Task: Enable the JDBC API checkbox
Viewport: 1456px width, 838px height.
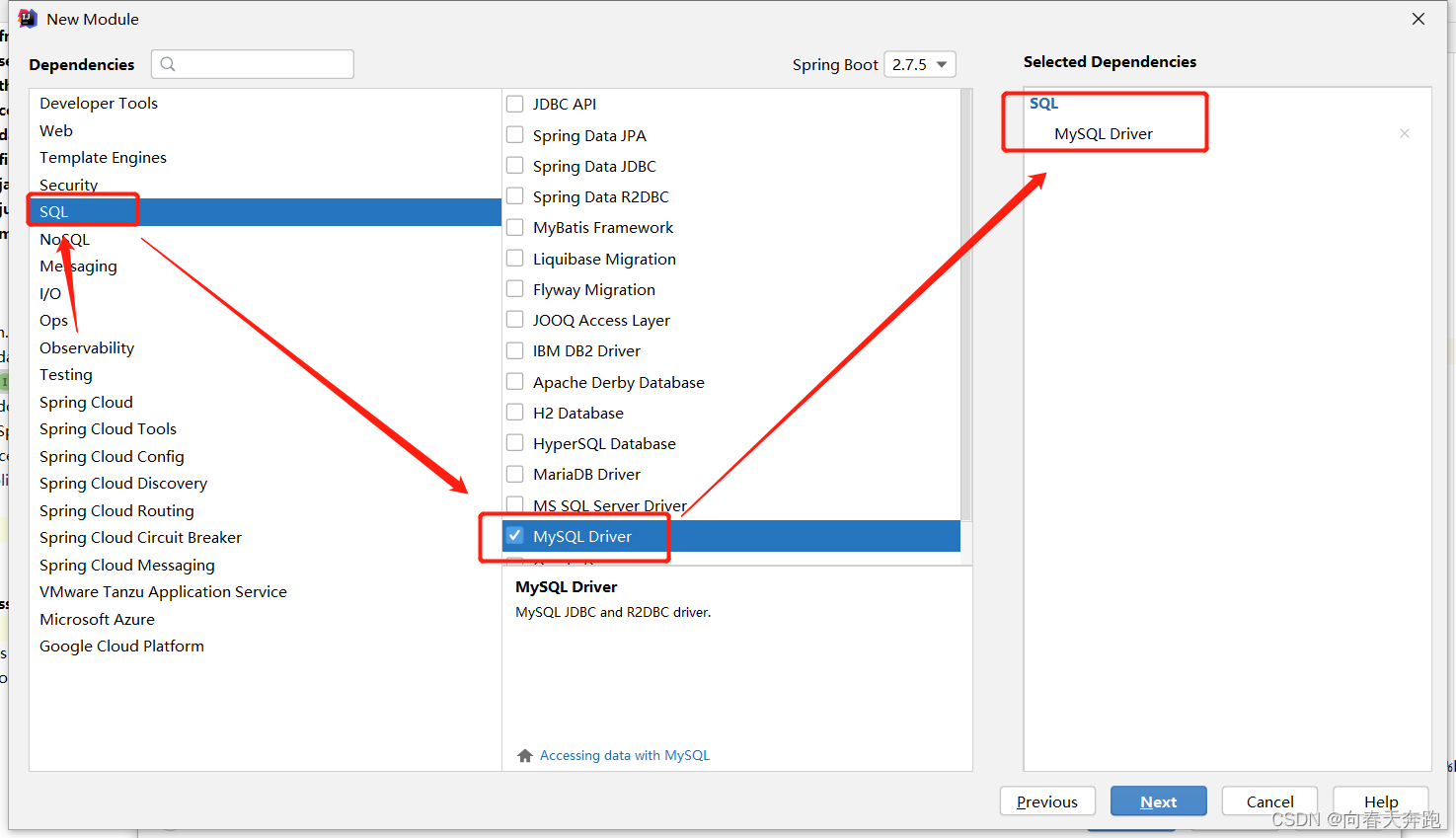Action: (x=515, y=104)
